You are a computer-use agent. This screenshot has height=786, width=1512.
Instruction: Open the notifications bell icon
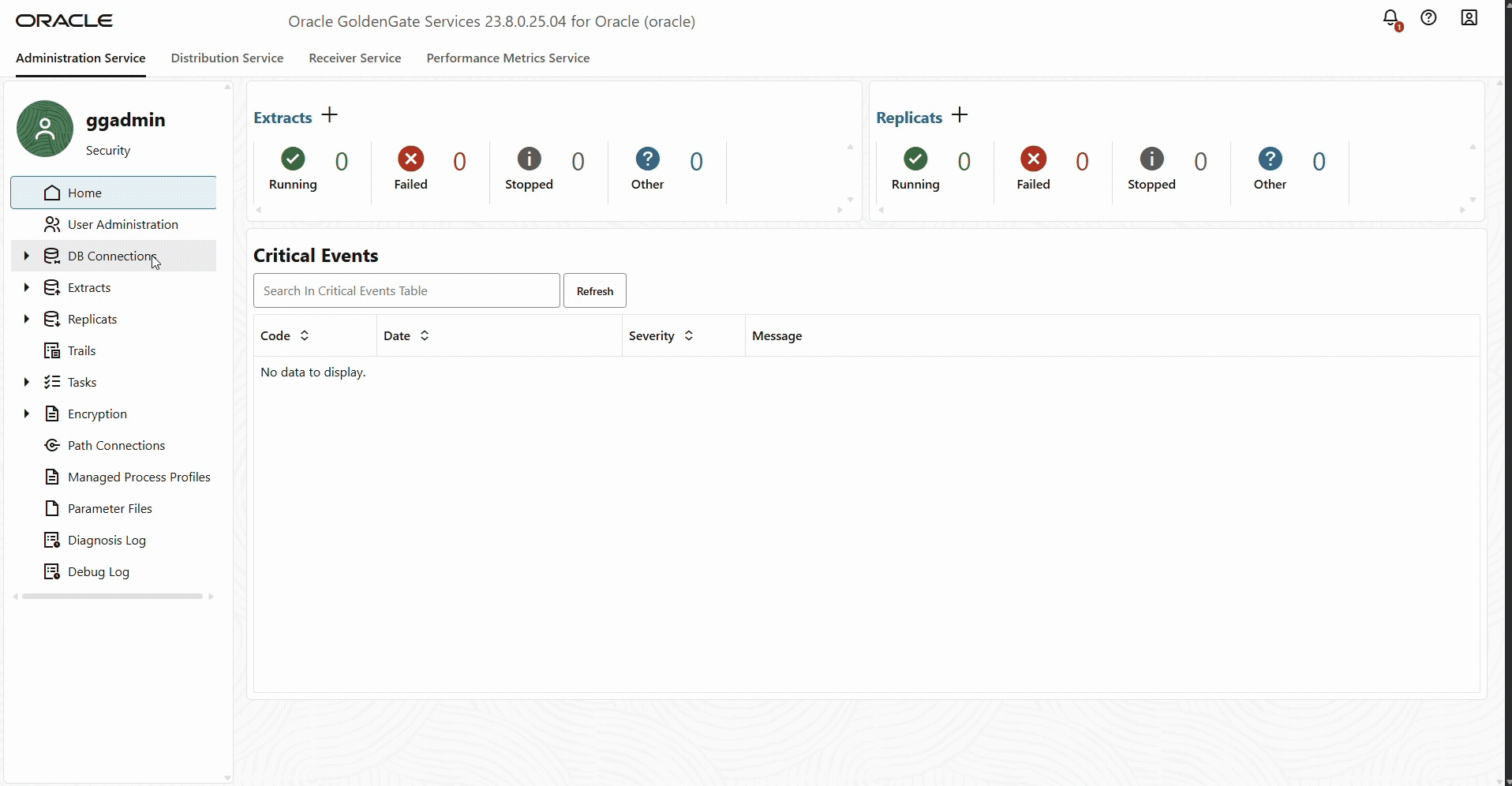click(1391, 18)
